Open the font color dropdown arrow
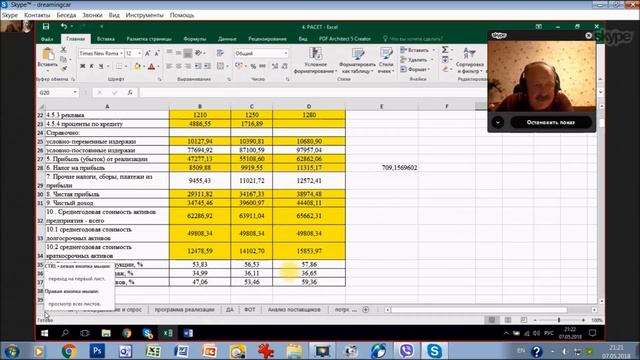This screenshot has height=360, width=640. [x=158, y=67]
